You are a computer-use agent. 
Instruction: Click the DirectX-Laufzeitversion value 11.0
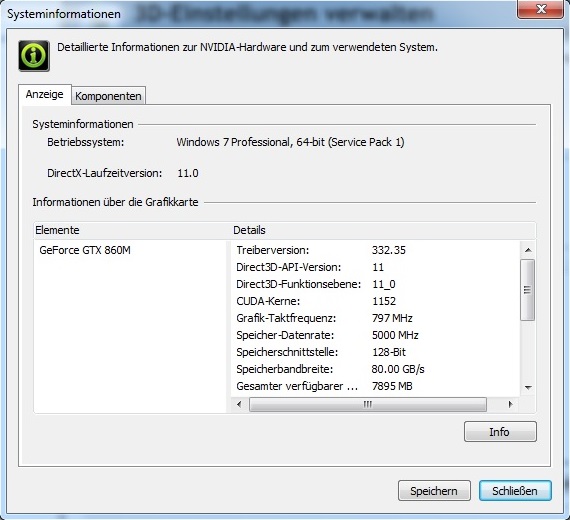click(188, 173)
